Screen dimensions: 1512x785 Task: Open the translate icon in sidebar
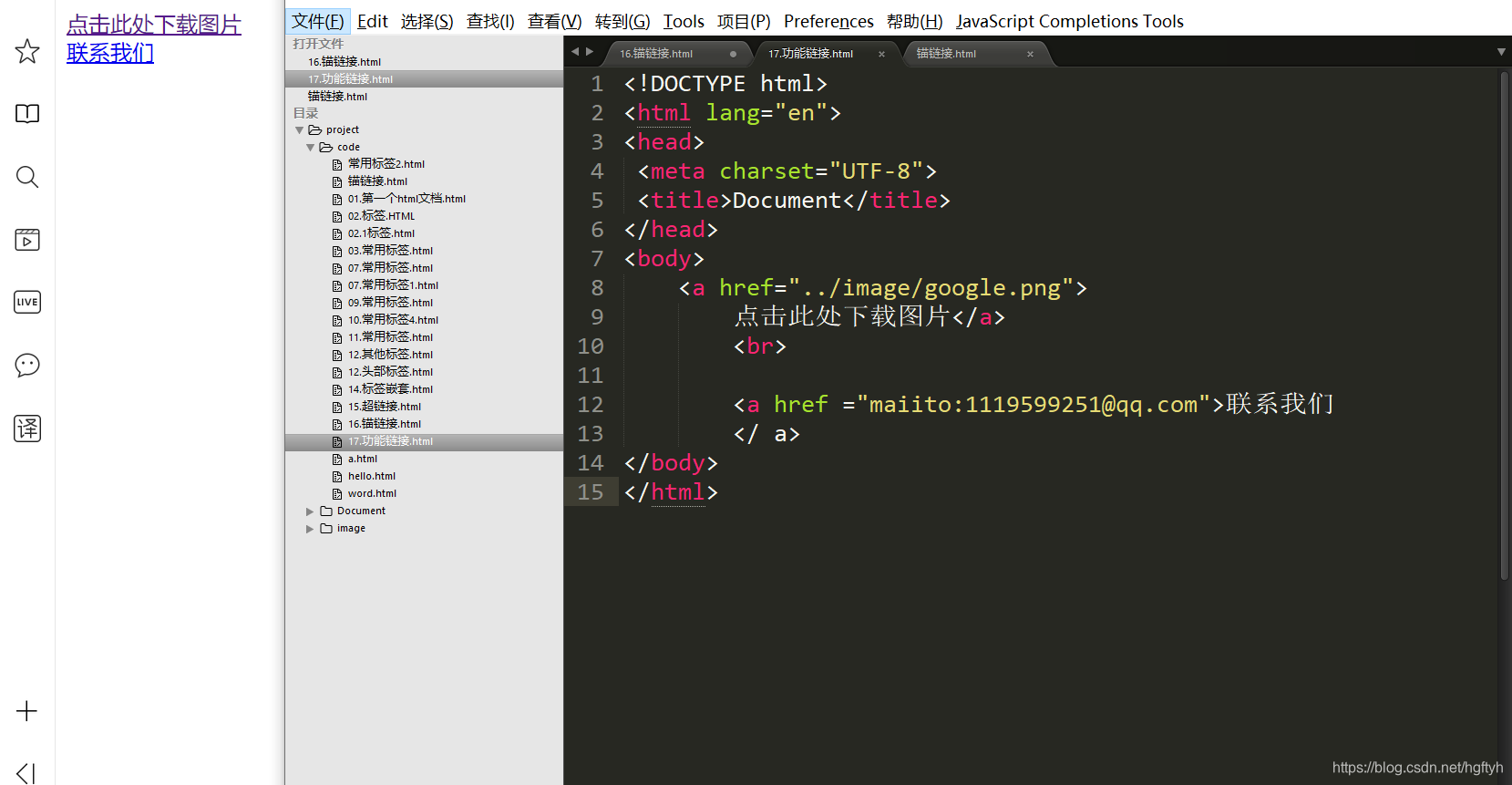tap(27, 428)
